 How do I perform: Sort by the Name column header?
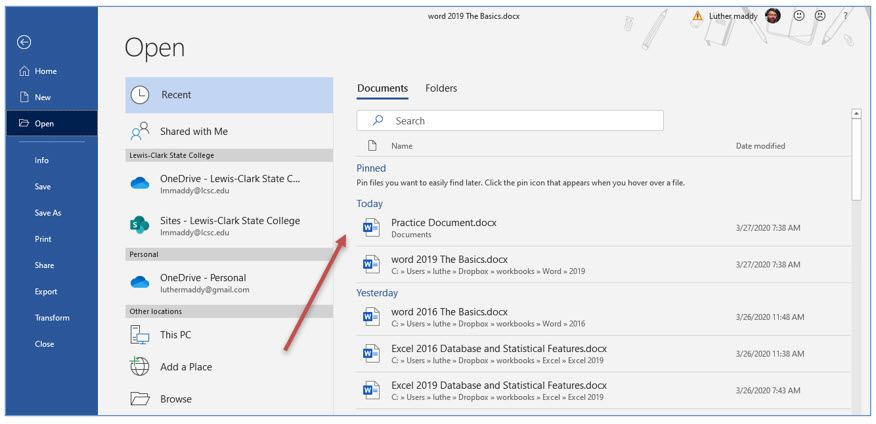402,146
